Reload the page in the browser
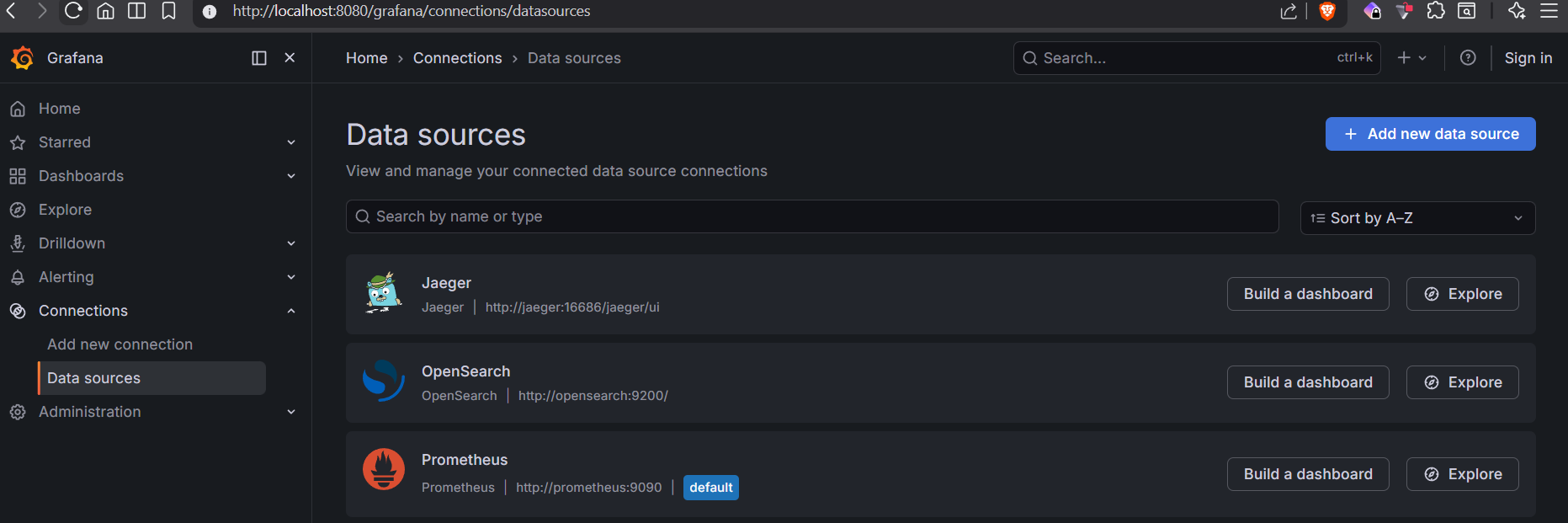The image size is (1568, 523). 73,11
